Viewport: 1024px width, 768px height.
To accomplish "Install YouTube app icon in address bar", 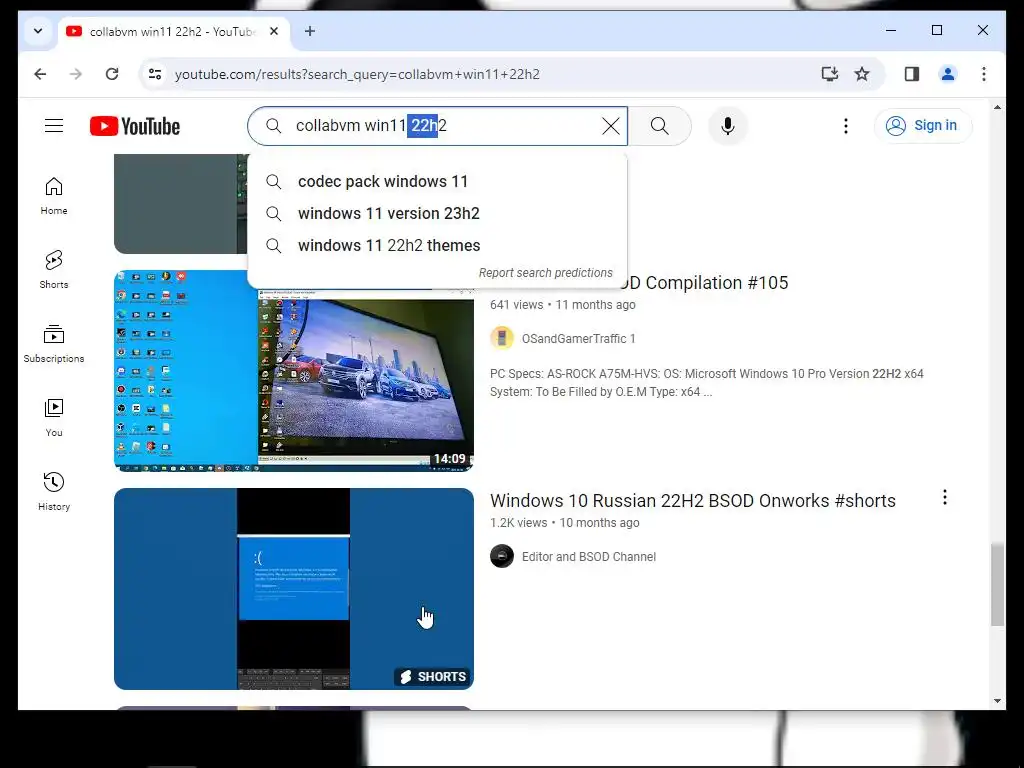I will click(829, 74).
